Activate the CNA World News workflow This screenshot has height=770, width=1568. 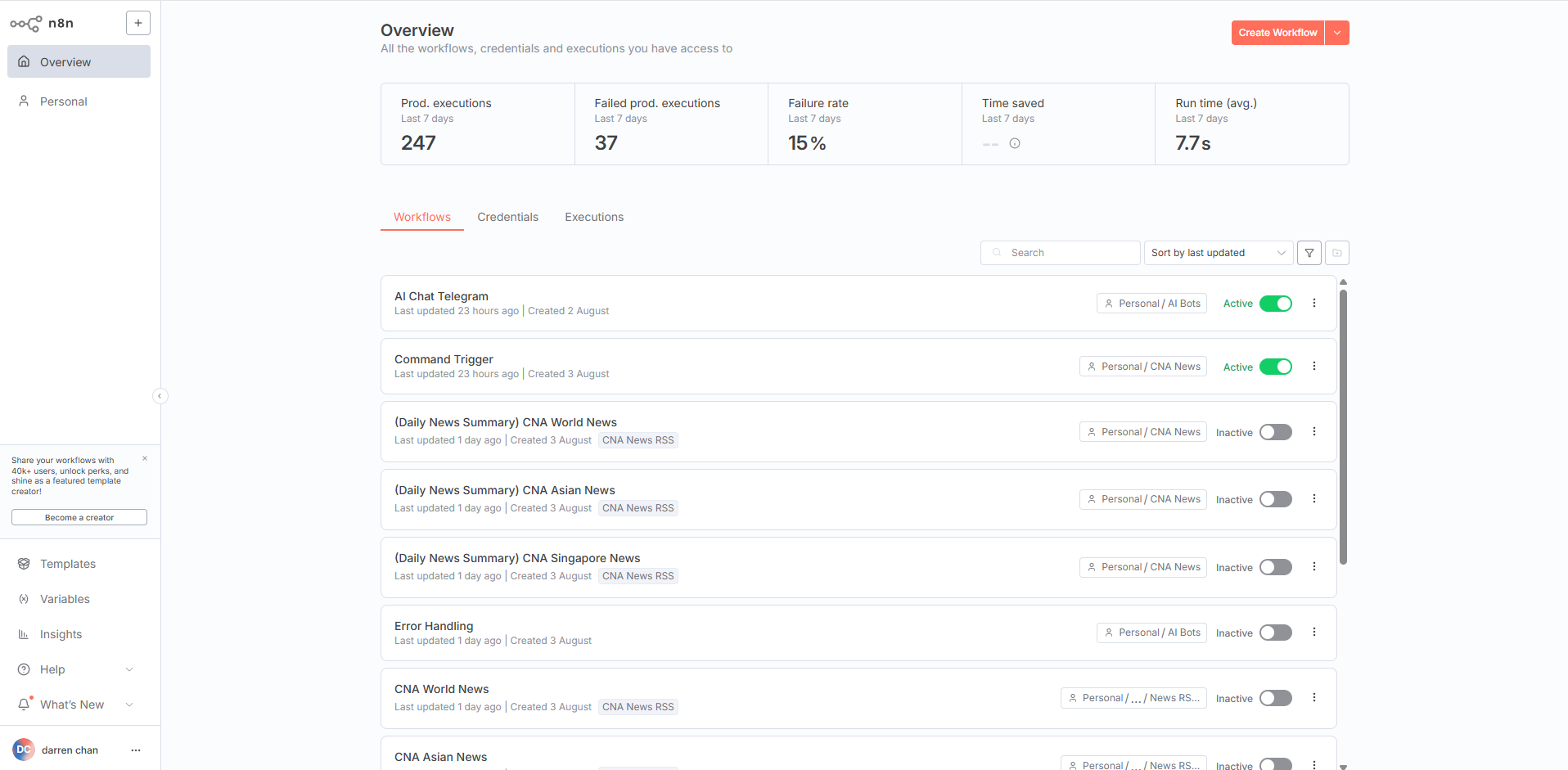(x=1275, y=698)
